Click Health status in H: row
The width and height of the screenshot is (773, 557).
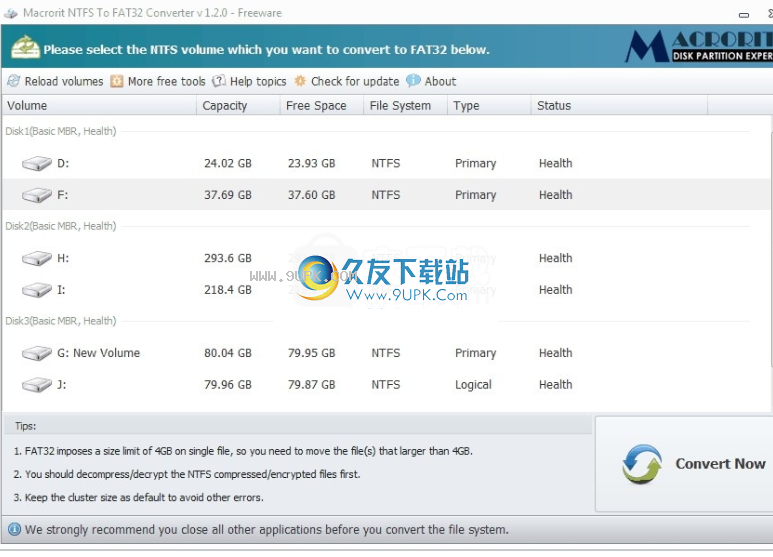[x=556, y=258]
